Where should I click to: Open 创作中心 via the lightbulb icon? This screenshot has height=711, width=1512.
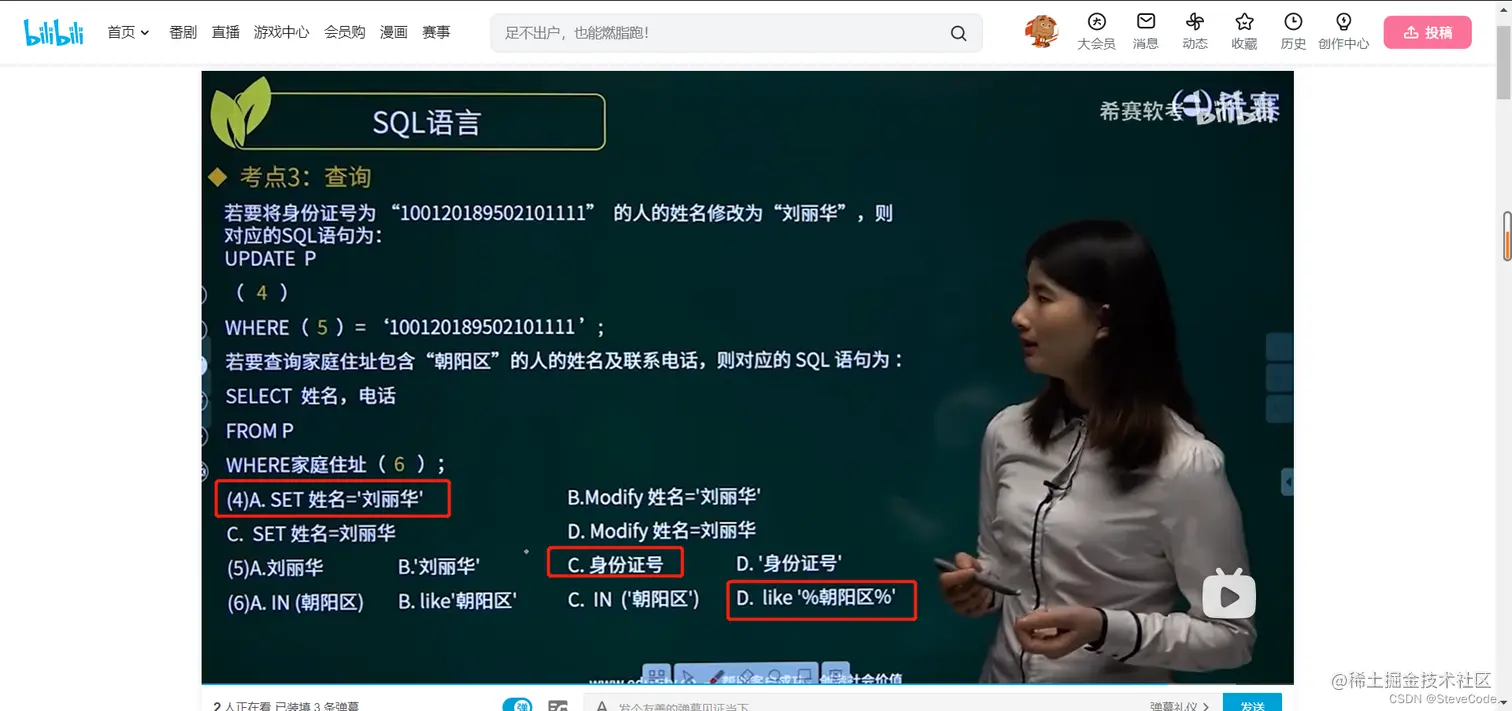1343,31
